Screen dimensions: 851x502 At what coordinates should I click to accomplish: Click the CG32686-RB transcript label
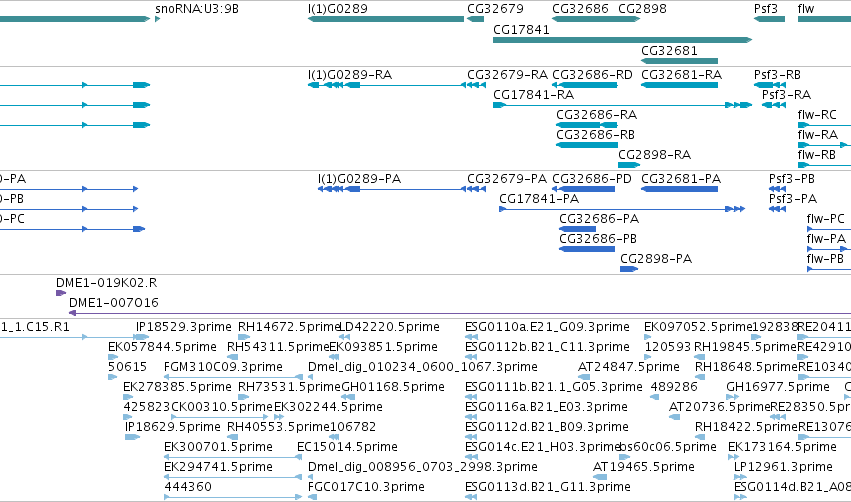[x=595, y=135]
